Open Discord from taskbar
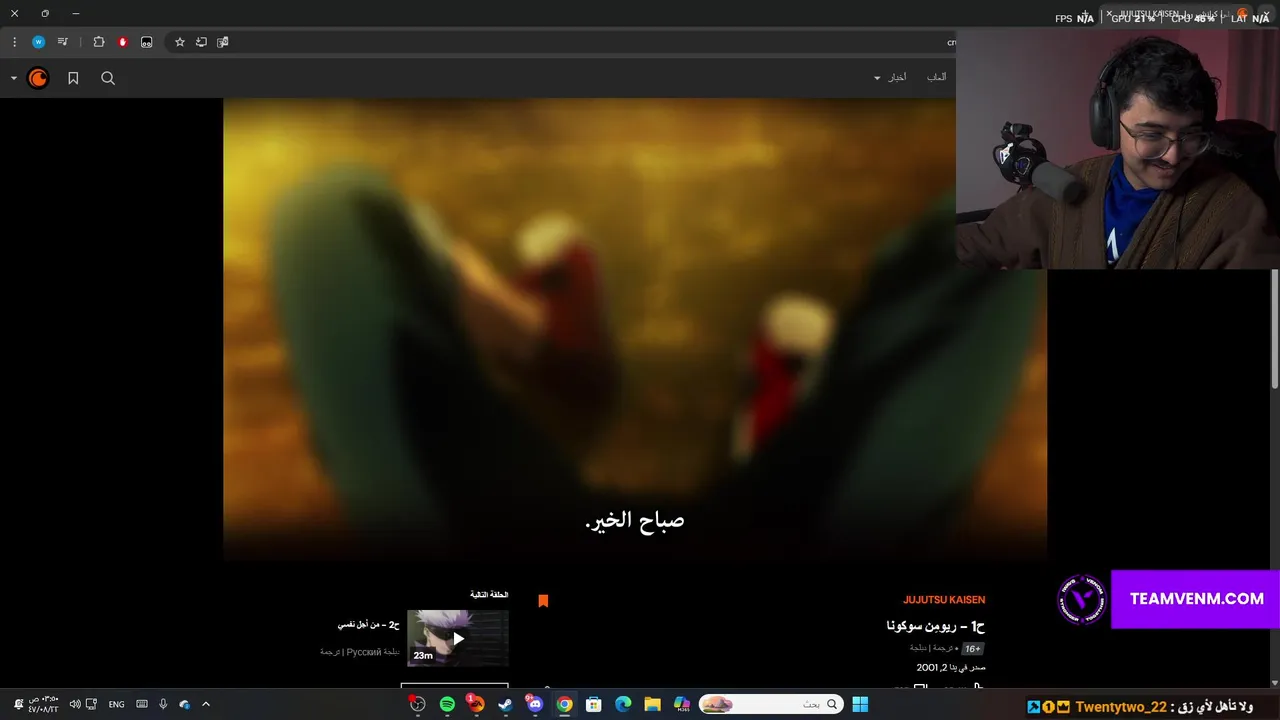The image size is (1280, 720). (x=535, y=704)
